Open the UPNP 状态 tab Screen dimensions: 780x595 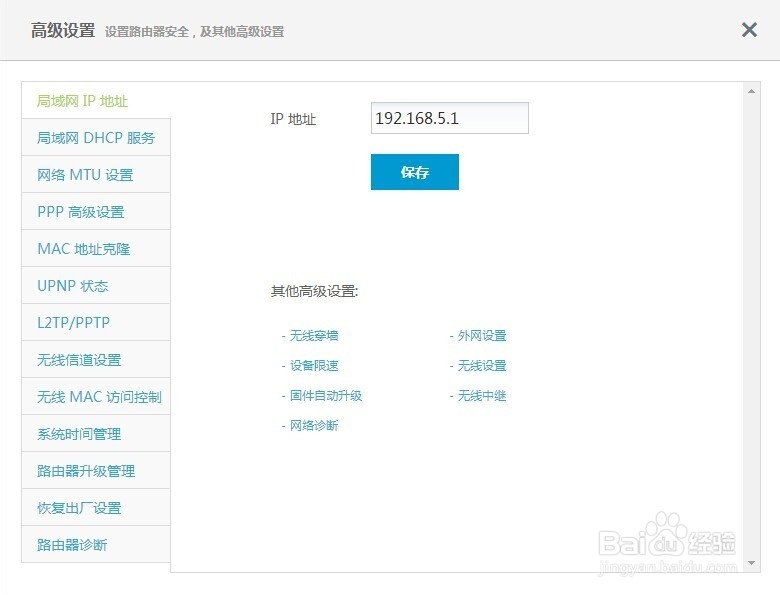(x=96, y=286)
